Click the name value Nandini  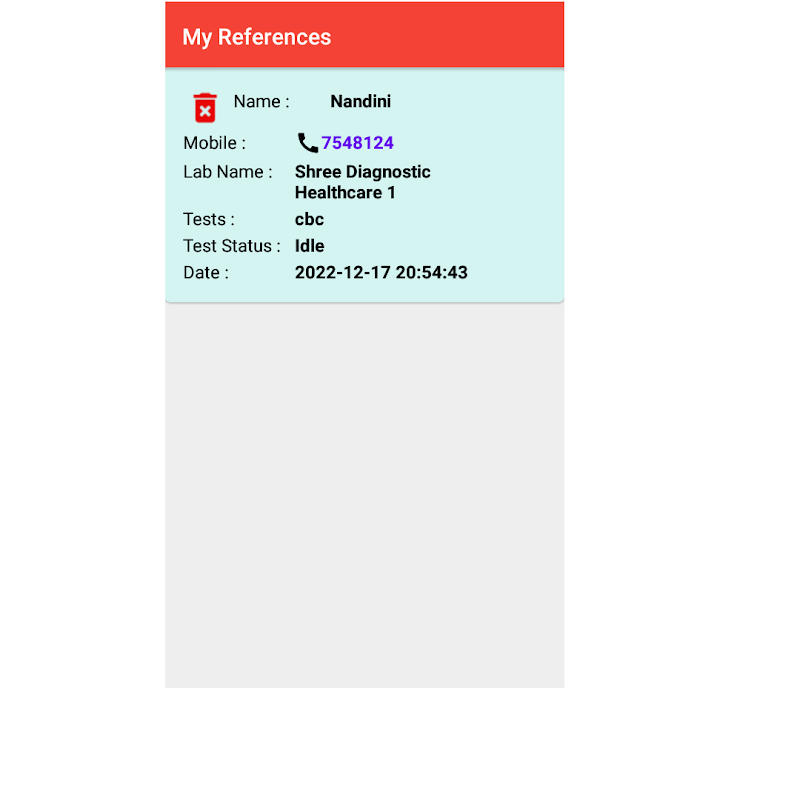[361, 101]
